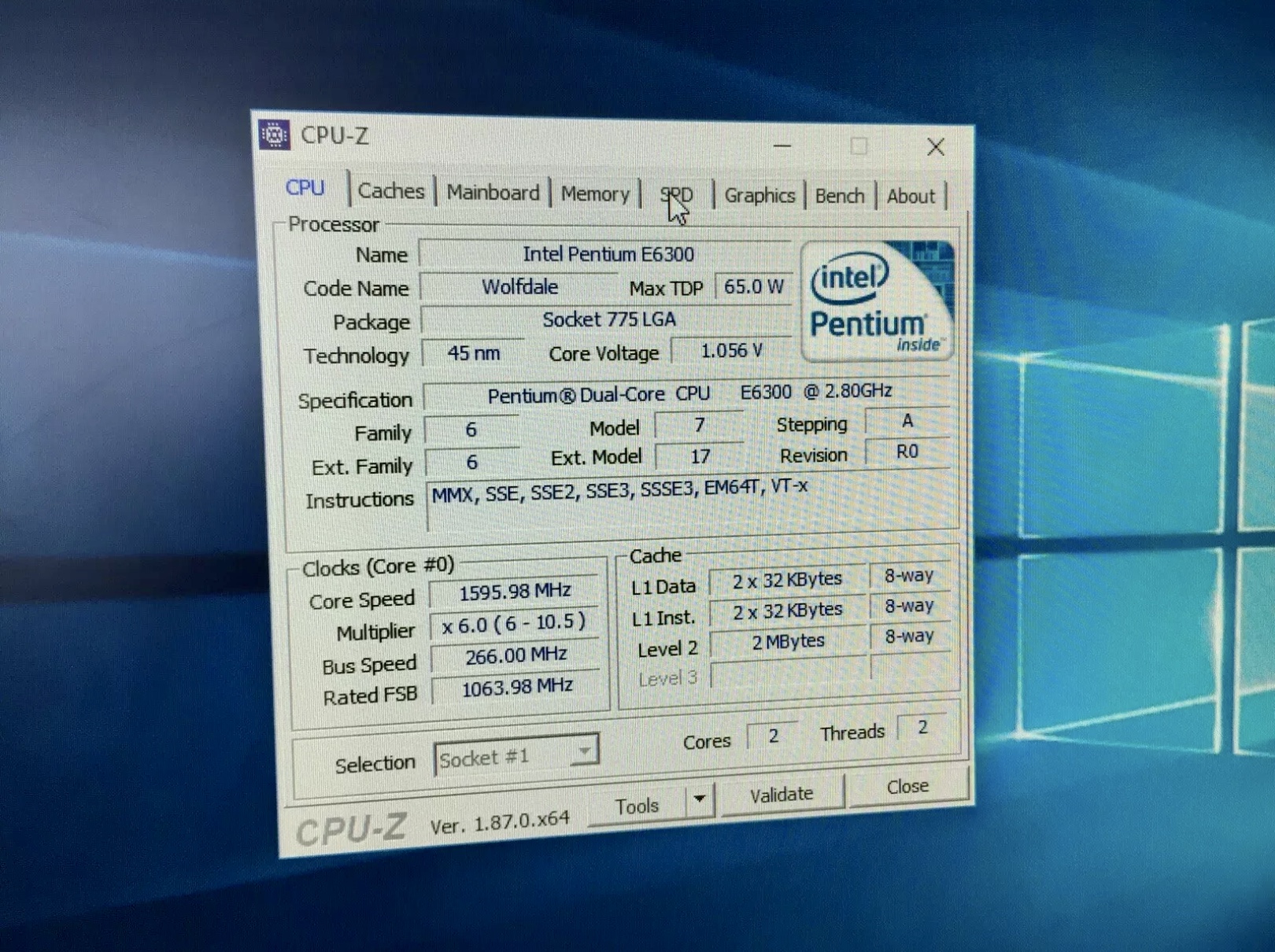Switch to the Graphics tab
Screen dimensions: 1275x952
(759, 196)
